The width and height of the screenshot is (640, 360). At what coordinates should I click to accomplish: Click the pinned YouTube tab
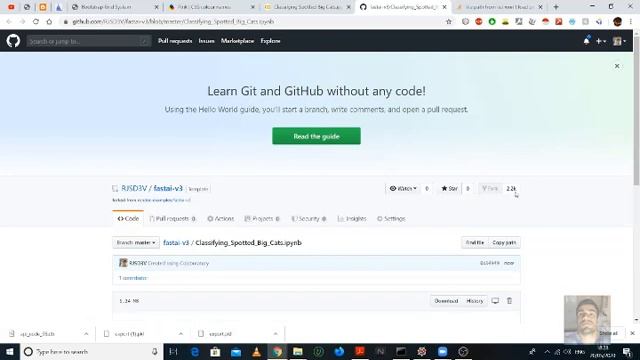point(11,7)
